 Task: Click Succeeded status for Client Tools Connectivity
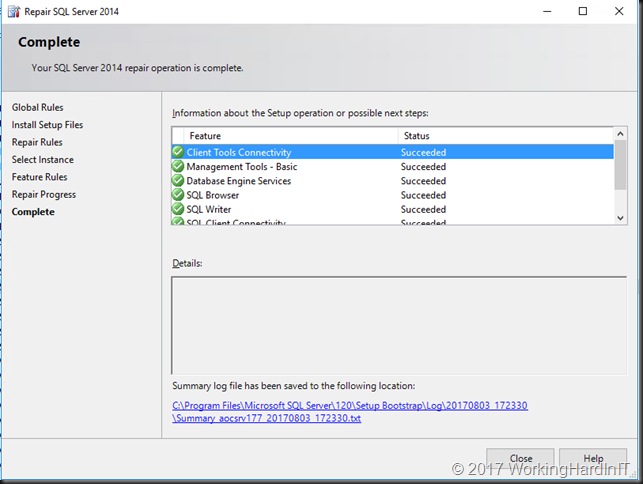(x=423, y=152)
